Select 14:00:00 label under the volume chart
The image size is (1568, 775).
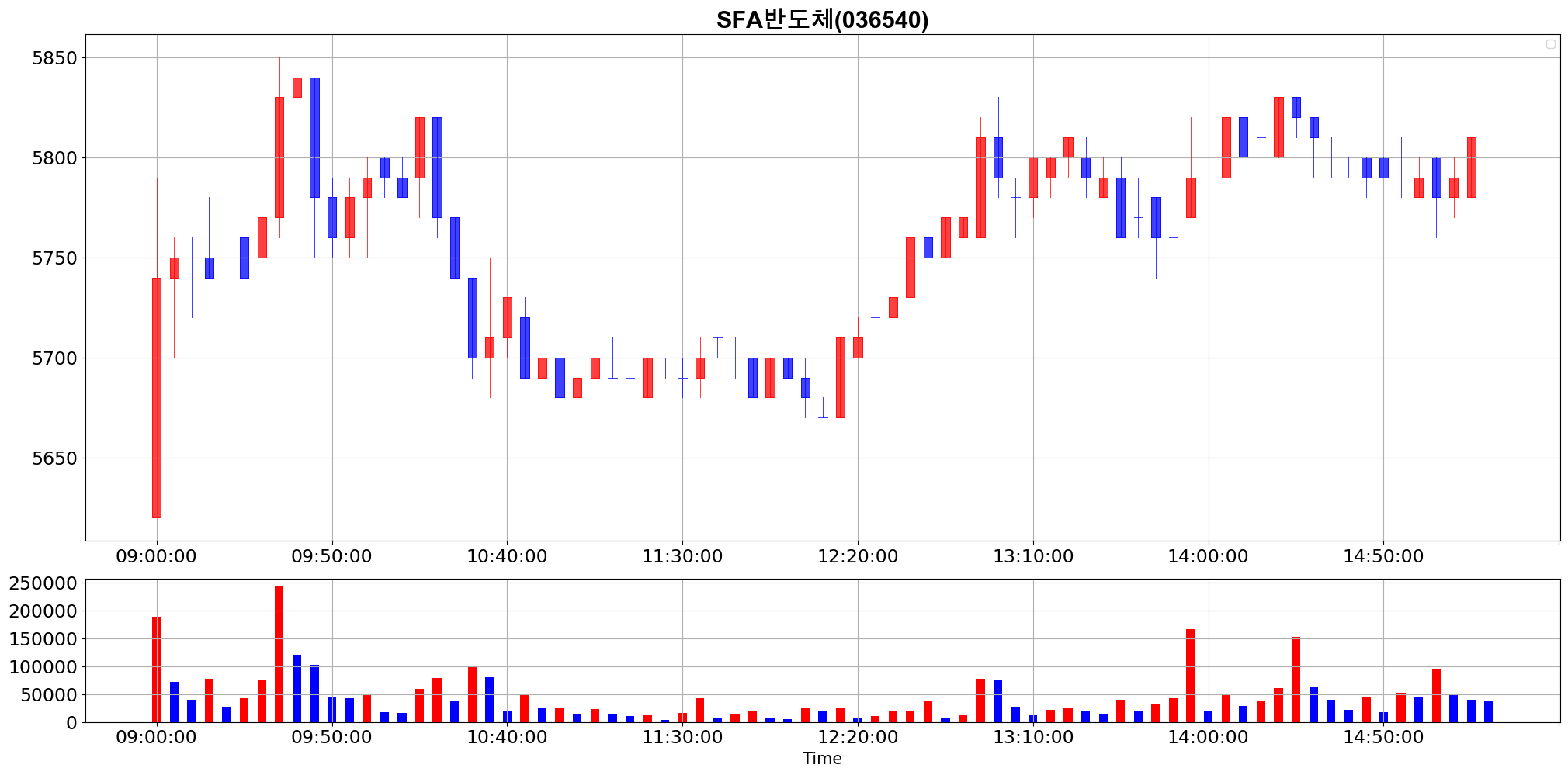pyautogui.click(x=1208, y=737)
